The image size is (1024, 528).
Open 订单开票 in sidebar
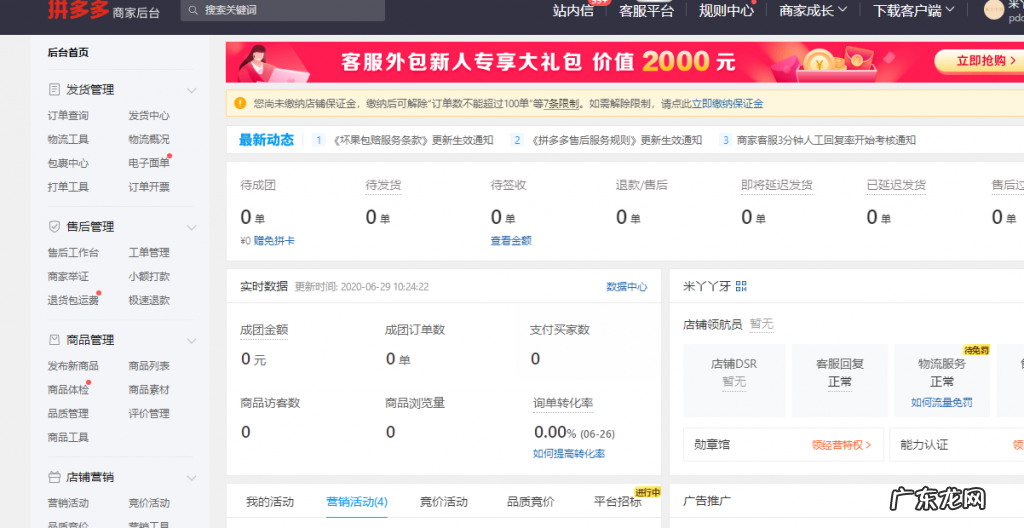click(149, 187)
